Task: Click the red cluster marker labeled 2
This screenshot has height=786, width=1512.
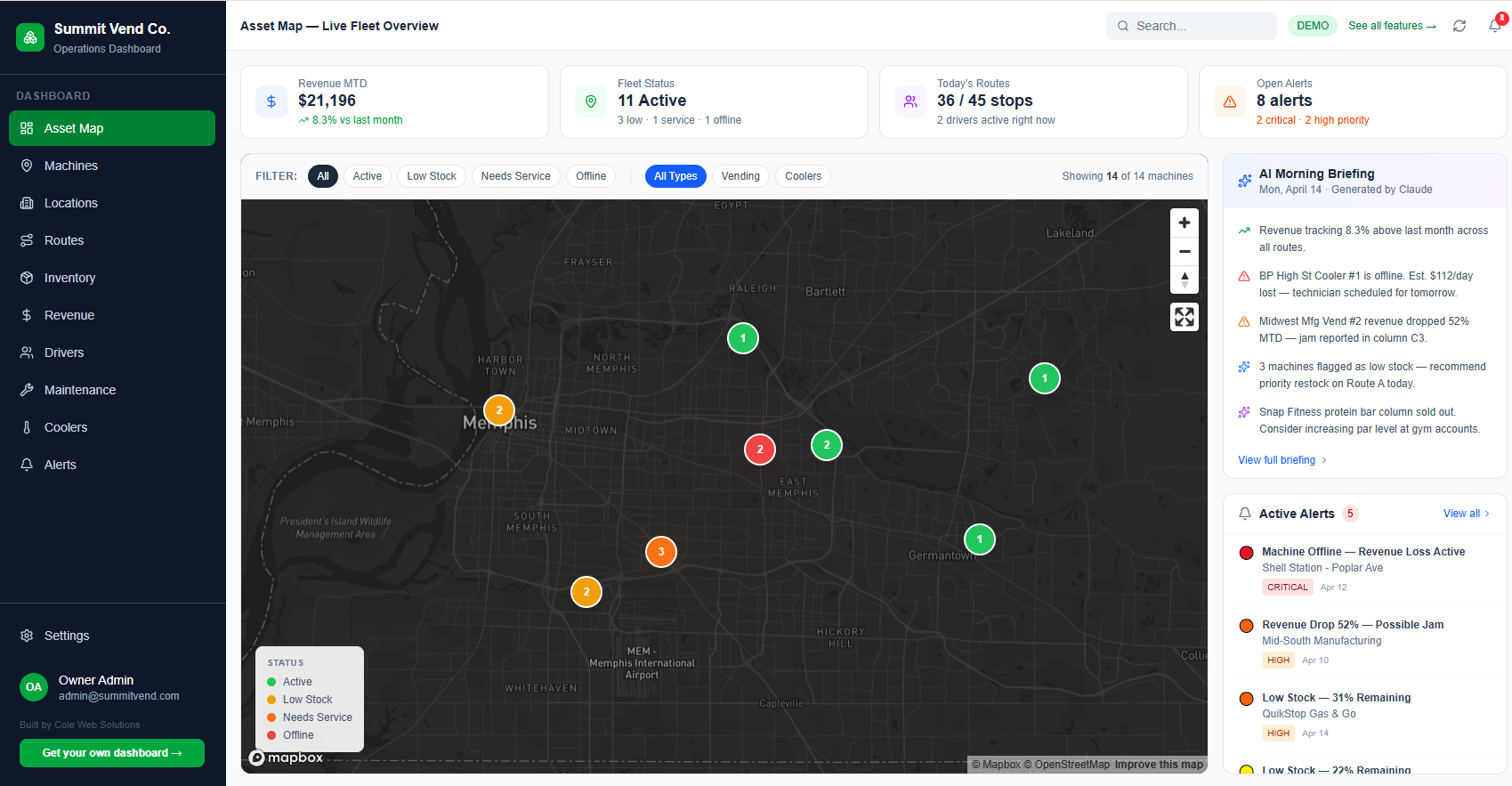Action: pos(760,450)
